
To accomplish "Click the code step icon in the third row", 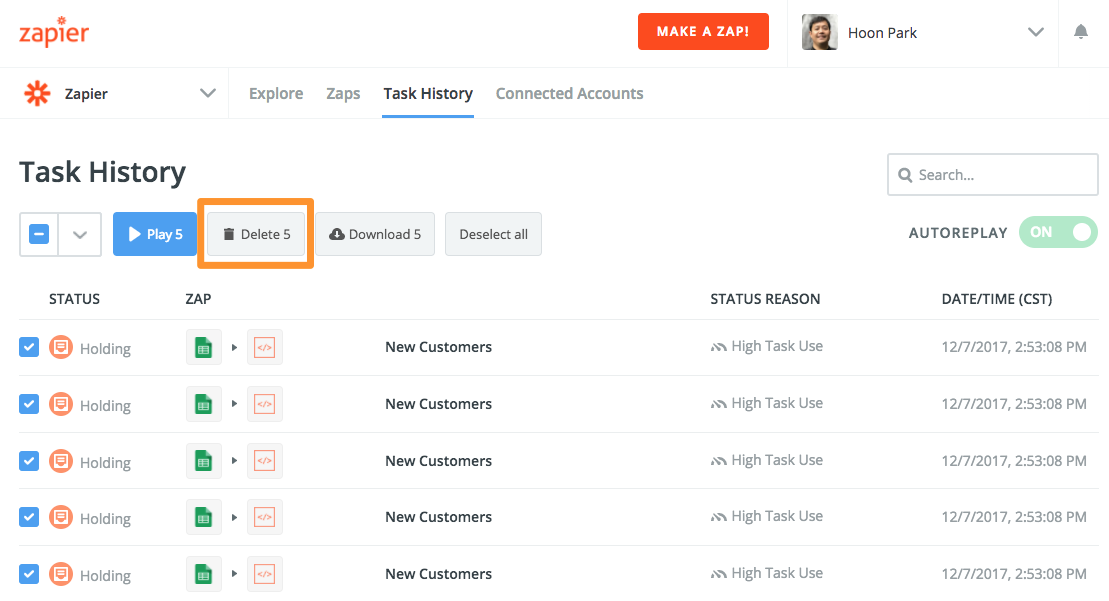I will [265, 461].
